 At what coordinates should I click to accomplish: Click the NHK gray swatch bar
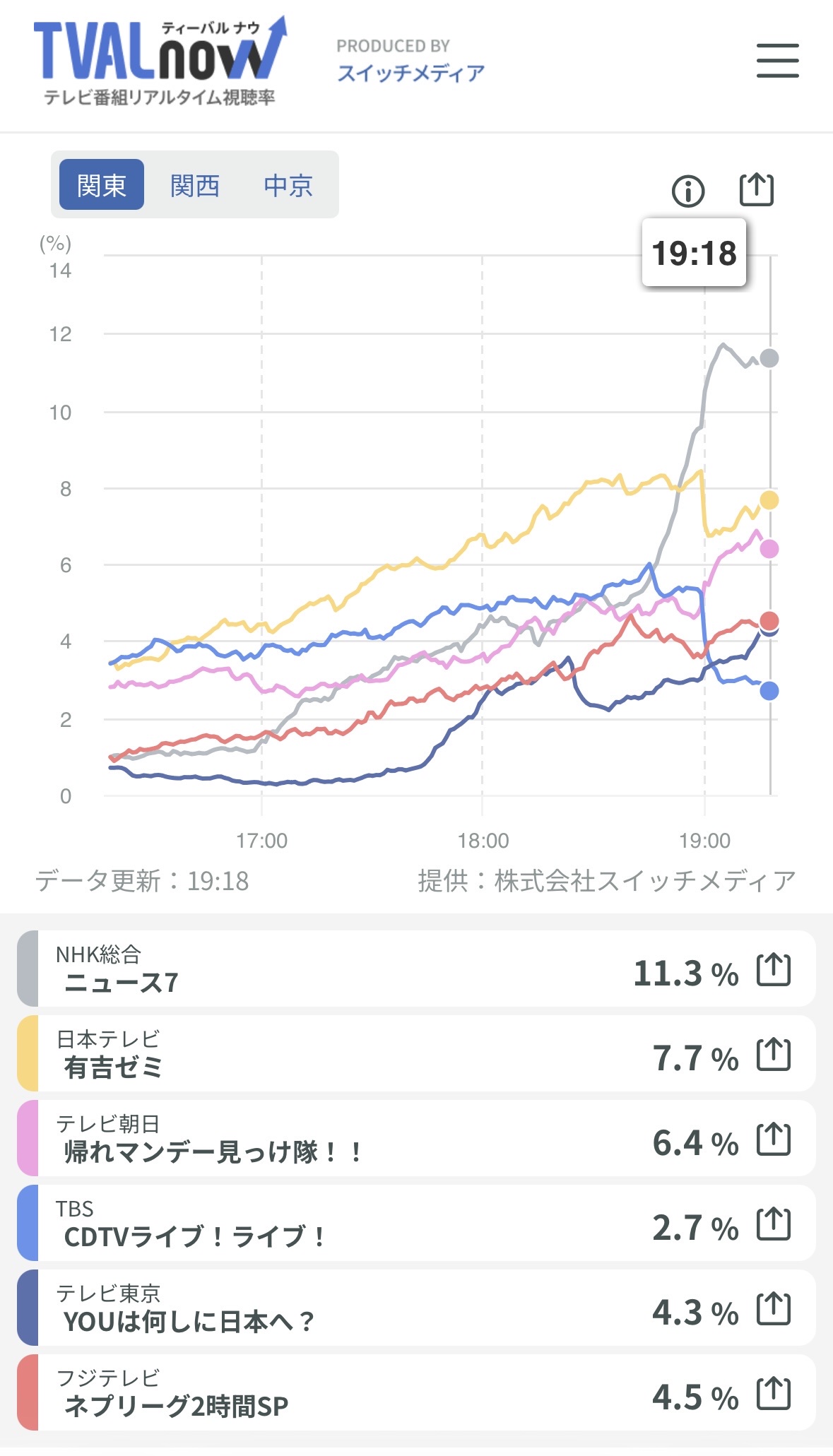click(28, 969)
